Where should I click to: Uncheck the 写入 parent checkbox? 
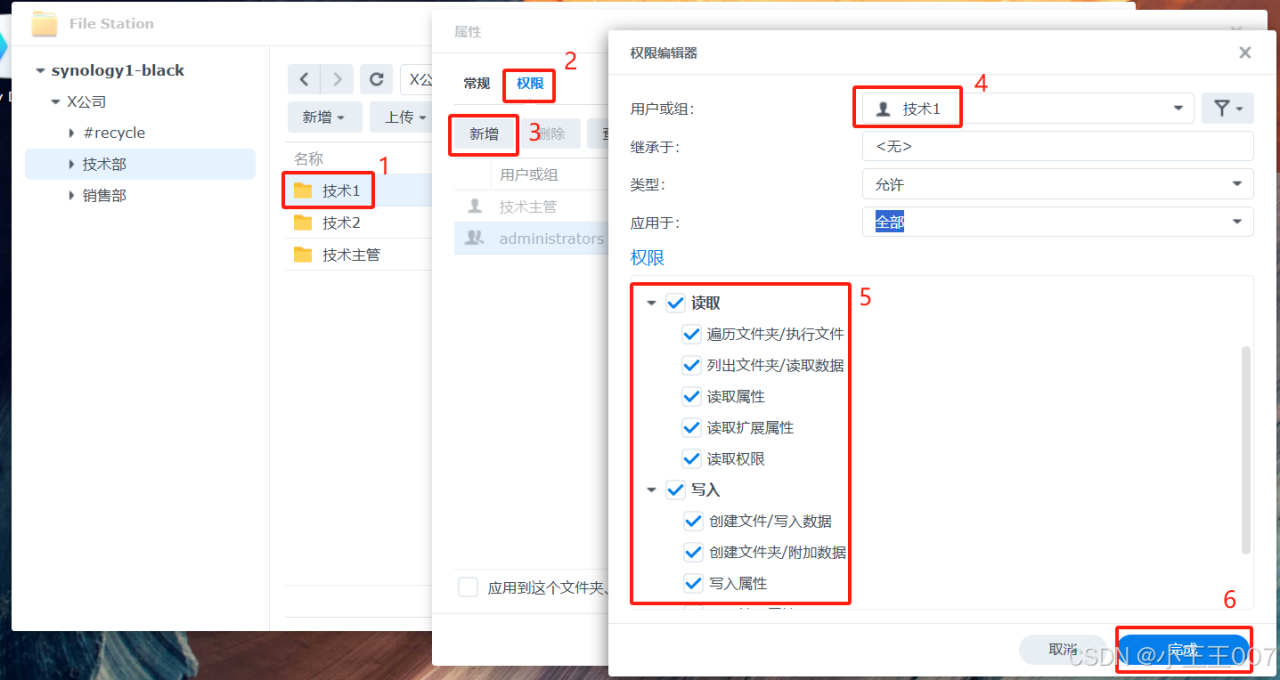tap(675, 489)
